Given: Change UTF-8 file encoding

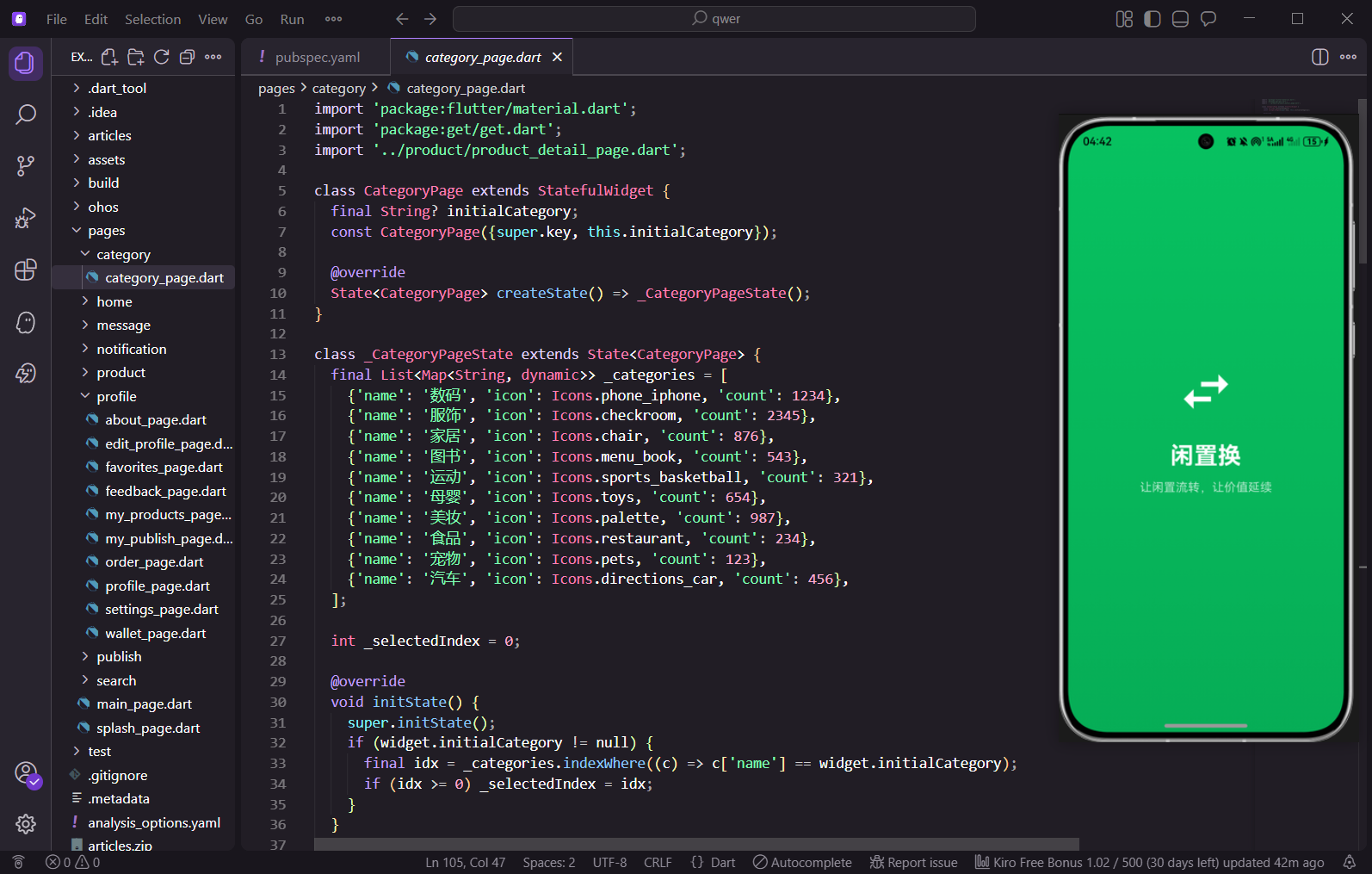Looking at the screenshot, I should click(609, 862).
